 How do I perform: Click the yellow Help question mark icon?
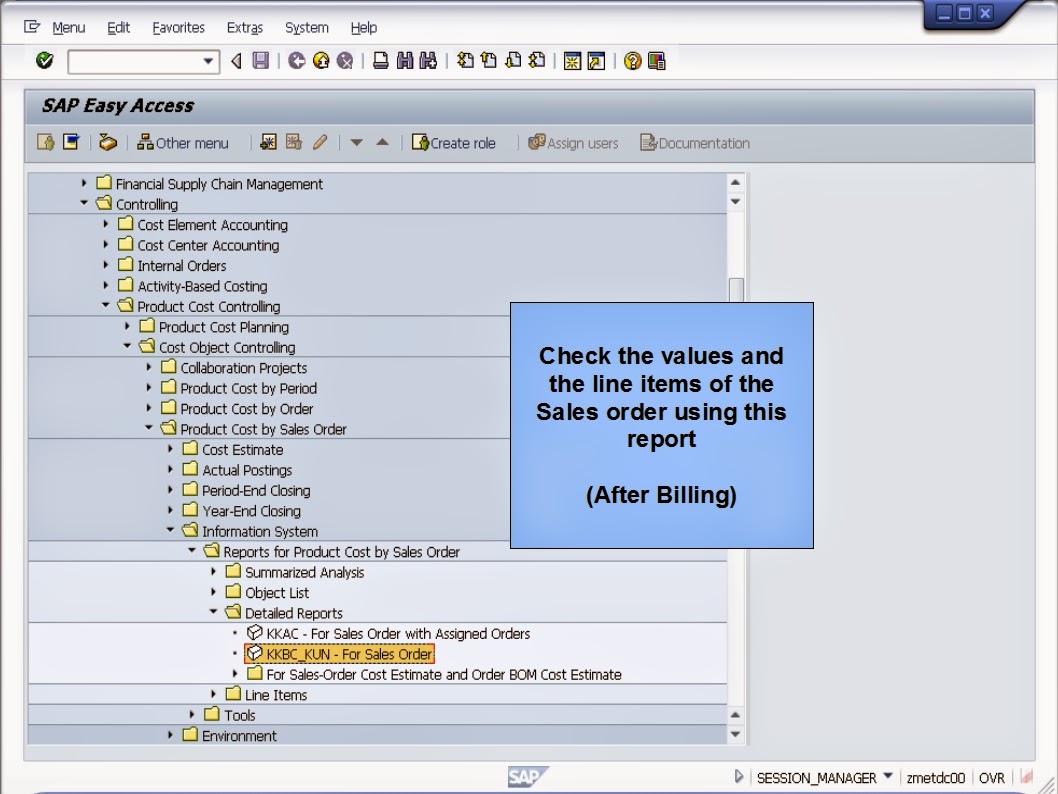[x=632, y=61]
